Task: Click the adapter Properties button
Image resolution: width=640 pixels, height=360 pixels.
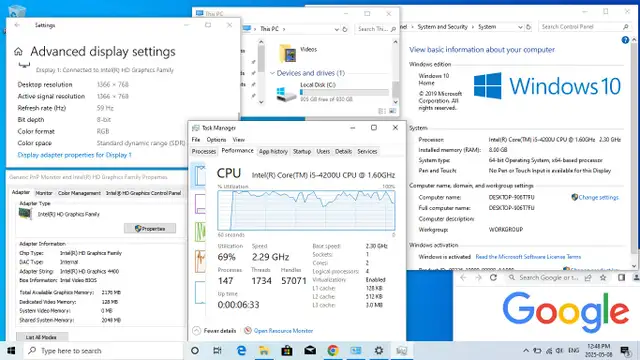Action: click(150, 229)
